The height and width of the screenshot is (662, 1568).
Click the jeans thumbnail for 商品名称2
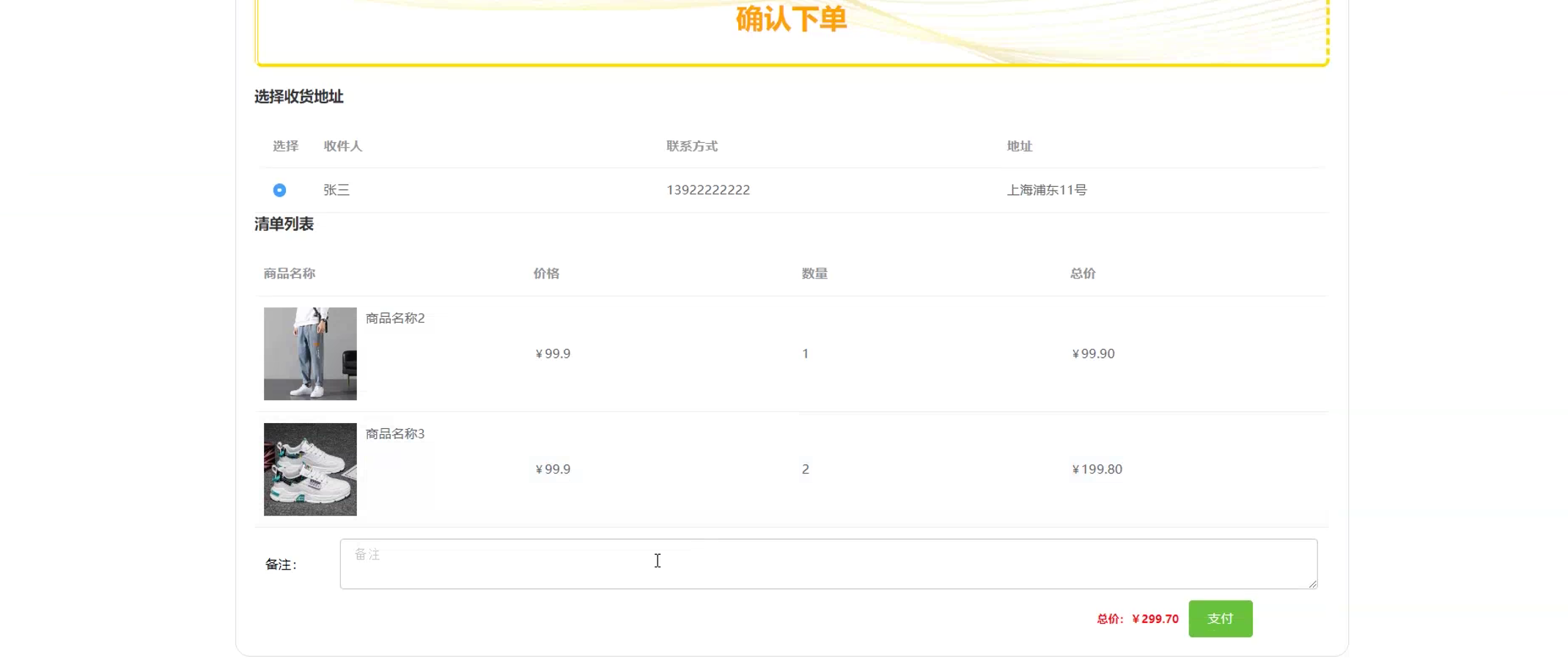click(310, 353)
